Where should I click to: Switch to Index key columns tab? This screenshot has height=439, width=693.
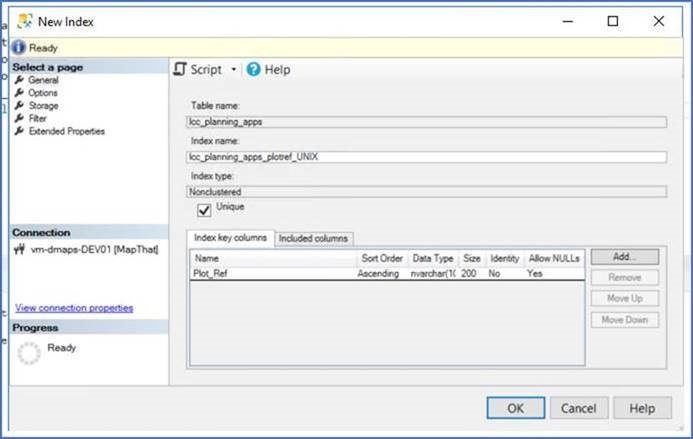tap(230, 238)
